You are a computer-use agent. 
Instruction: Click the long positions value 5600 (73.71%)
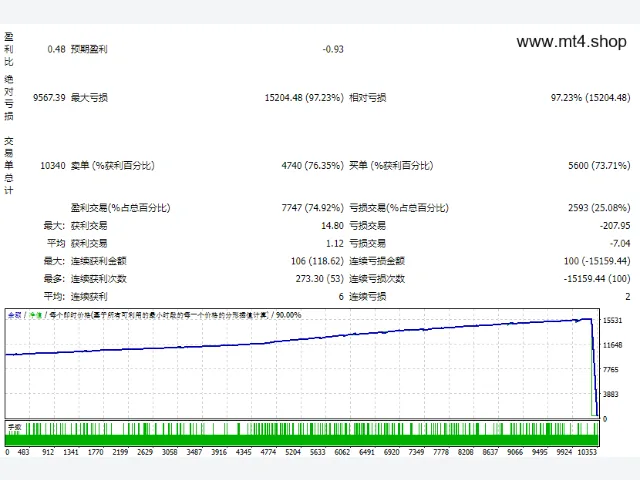[x=599, y=166]
